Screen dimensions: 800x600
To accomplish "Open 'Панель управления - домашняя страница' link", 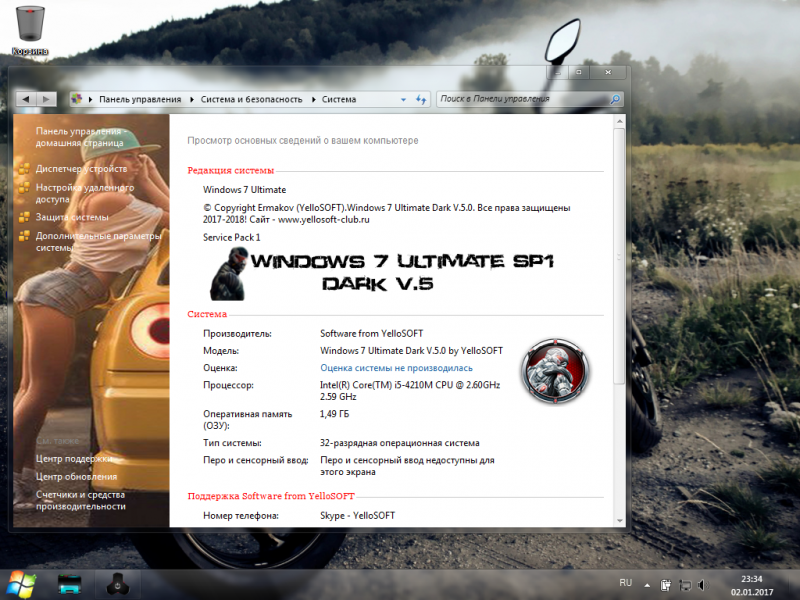I will (81, 137).
